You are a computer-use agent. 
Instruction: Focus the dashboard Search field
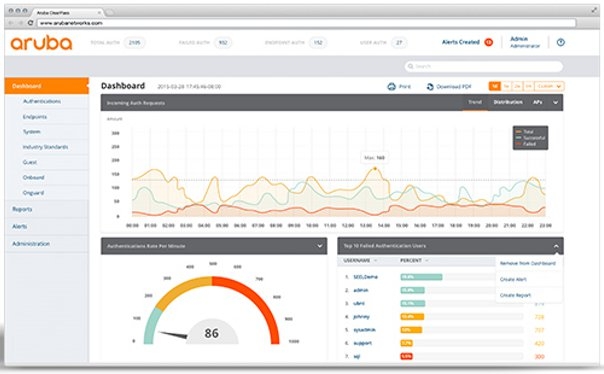tap(483, 66)
